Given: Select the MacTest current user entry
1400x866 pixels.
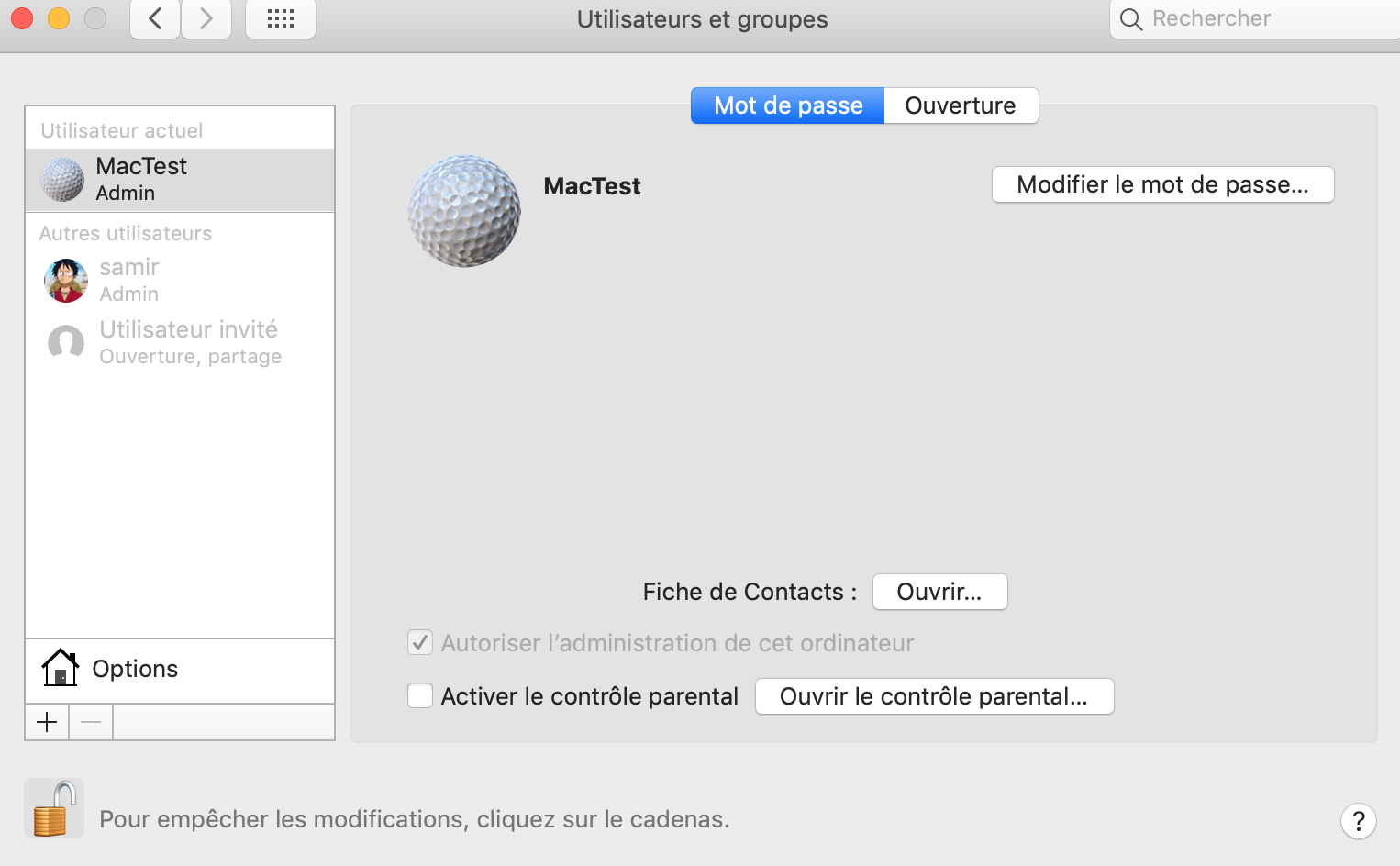Looking at the screenshot, I should [141, 179].
